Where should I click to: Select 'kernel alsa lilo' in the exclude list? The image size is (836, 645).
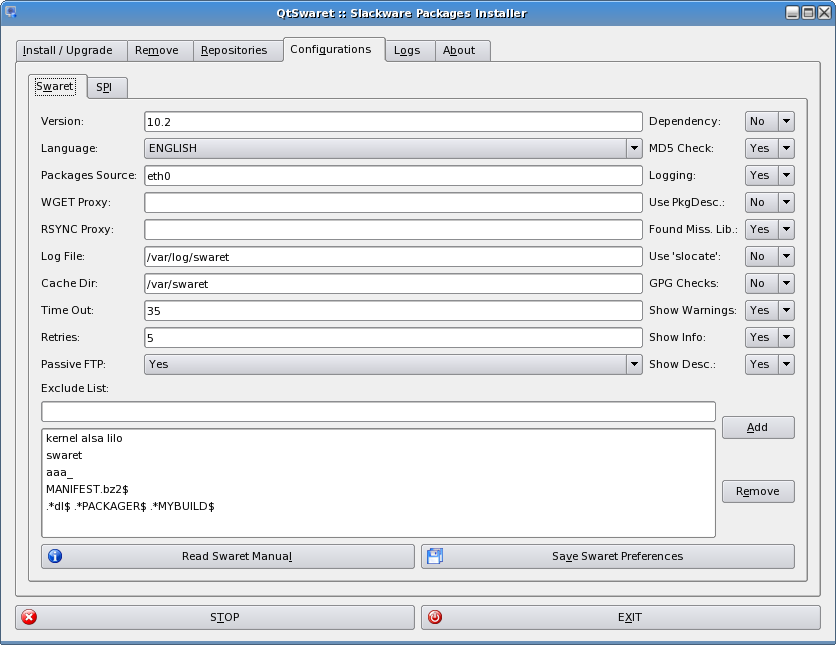point(378,438)
